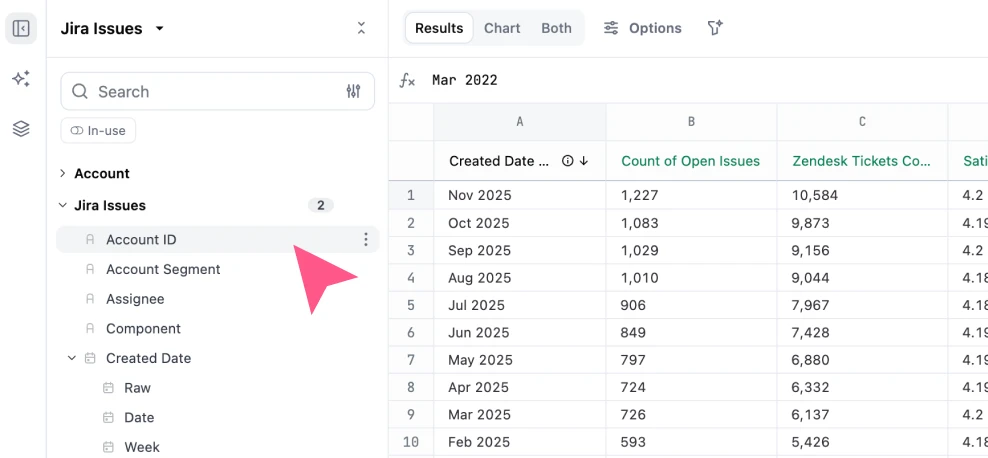Collapse the Created Date field group
Image resolution: width=988 pixels, height=458 pixels.
(x=72, y=358)
